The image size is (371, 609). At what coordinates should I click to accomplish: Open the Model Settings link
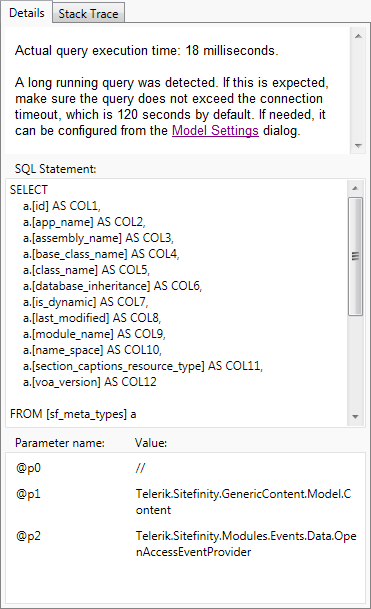click(x=215, y=130)
